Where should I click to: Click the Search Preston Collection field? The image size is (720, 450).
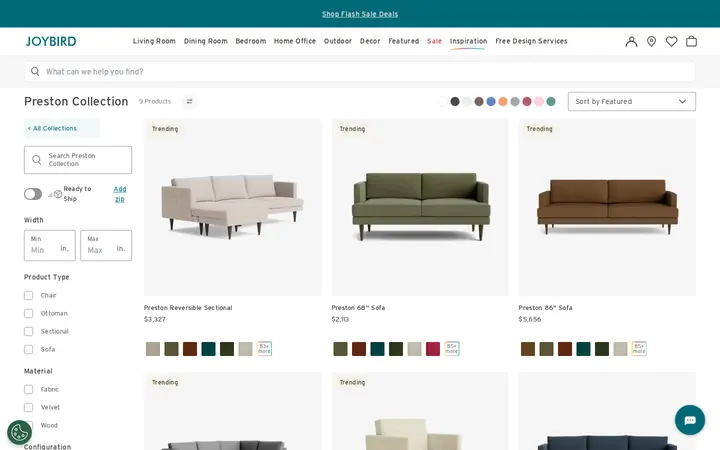pyautogui.click(x=78, y=160)
